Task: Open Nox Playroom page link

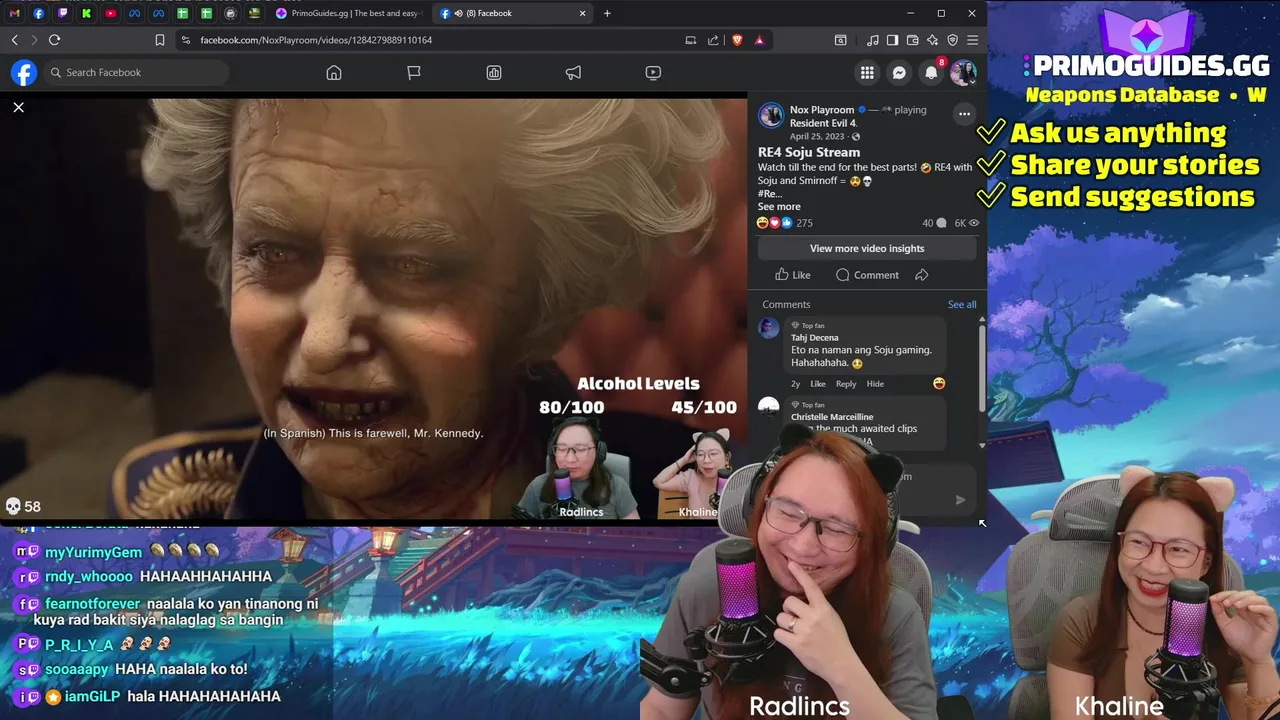Action: [821, 110]
